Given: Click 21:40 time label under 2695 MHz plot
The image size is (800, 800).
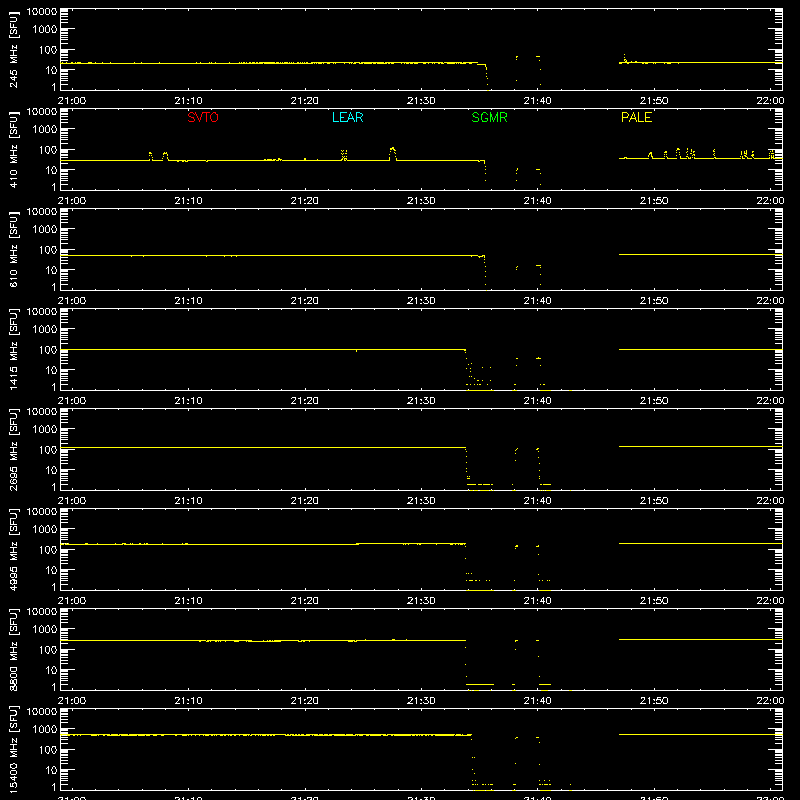Looking at the screenshot, I should [537, 501].
